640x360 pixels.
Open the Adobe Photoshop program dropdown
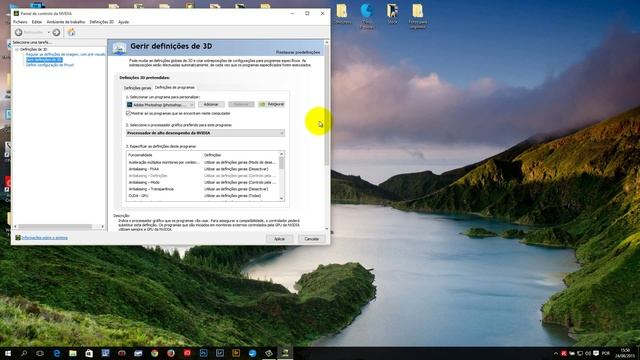pos(160,105)
